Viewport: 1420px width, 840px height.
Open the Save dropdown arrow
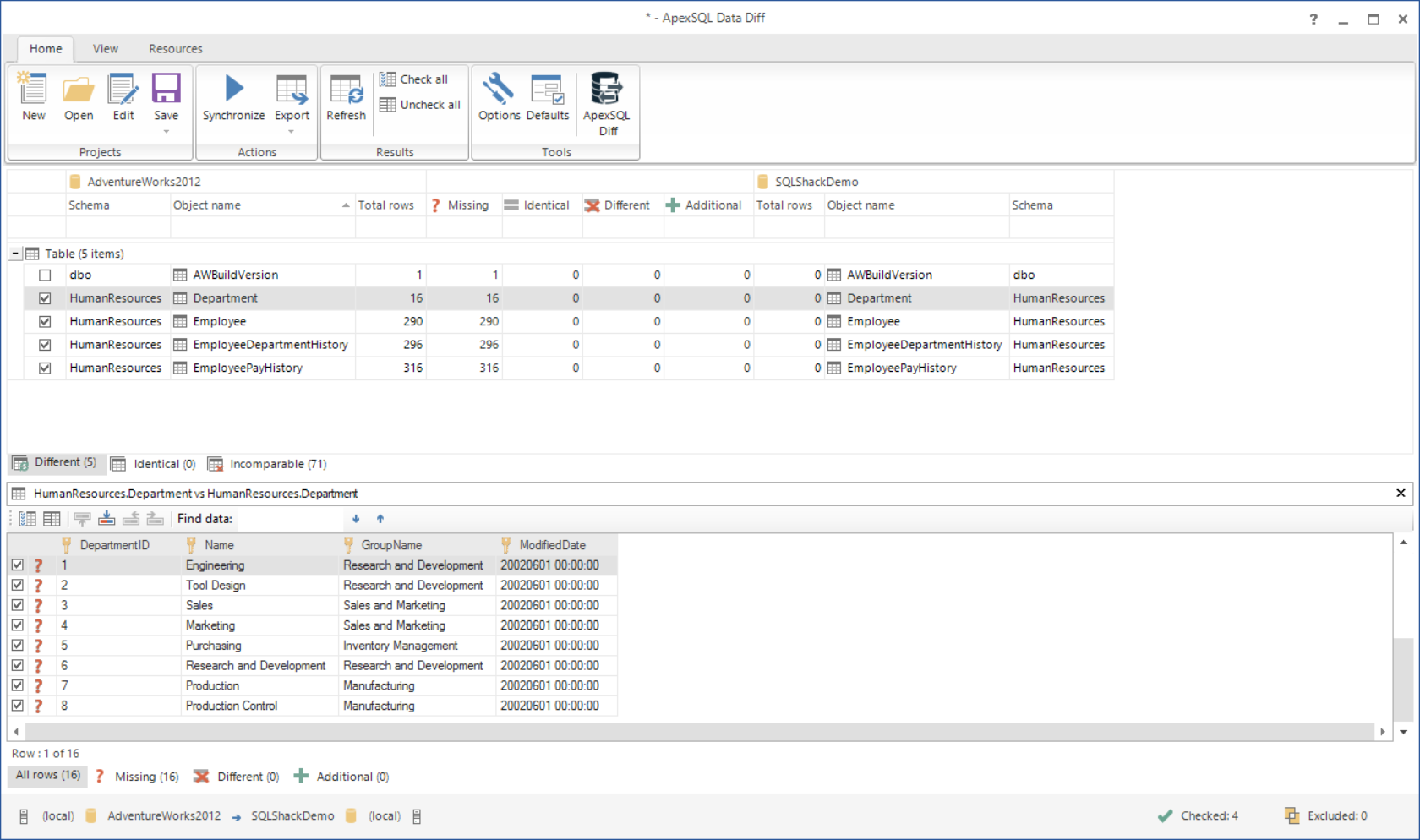(166, 132)
